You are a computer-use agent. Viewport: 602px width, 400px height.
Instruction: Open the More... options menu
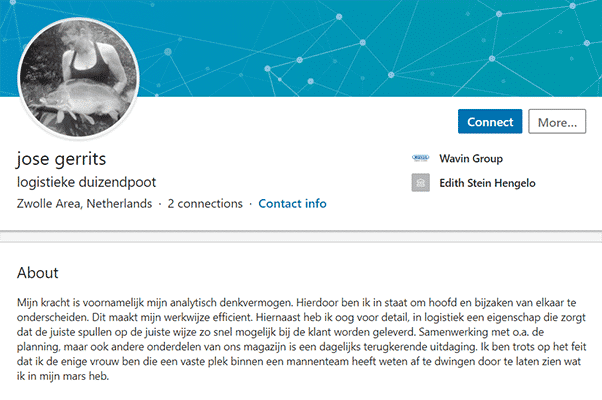pyautogui.click(x=557, y=122)
